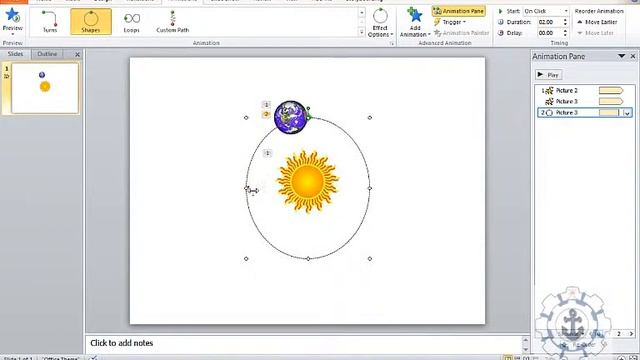Click right-middle handle of the circle path

[x=370, y=188]
